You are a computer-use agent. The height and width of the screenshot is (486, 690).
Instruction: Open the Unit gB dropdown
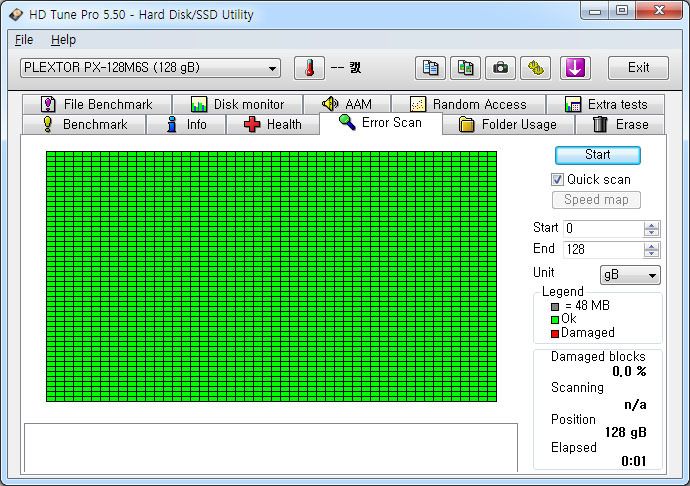coord(630,275)
